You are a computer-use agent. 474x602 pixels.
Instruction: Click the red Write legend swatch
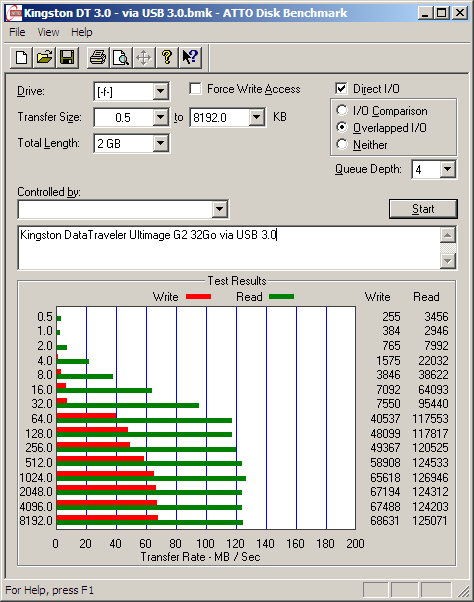click(198, 297)
